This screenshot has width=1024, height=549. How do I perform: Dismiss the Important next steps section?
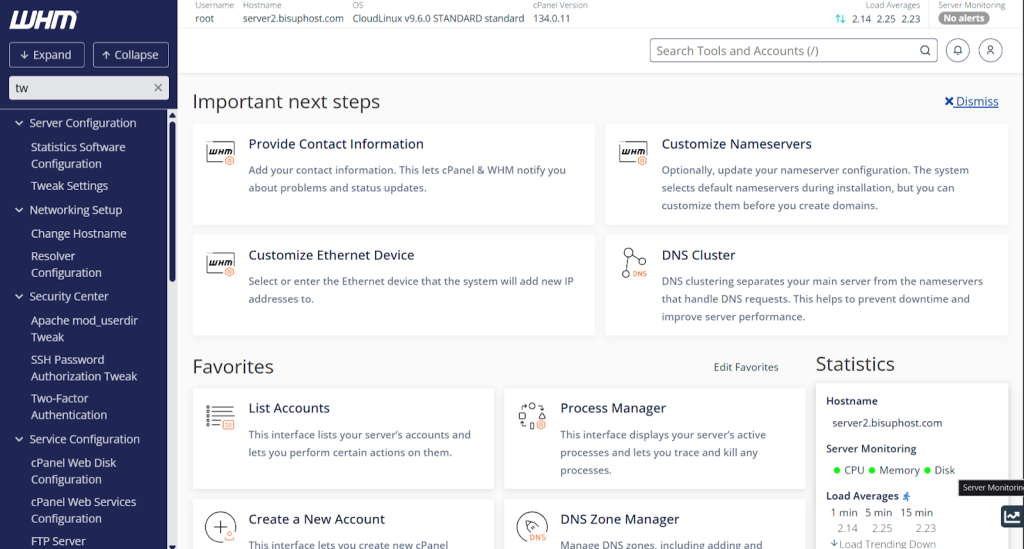(x=970, y=101)
